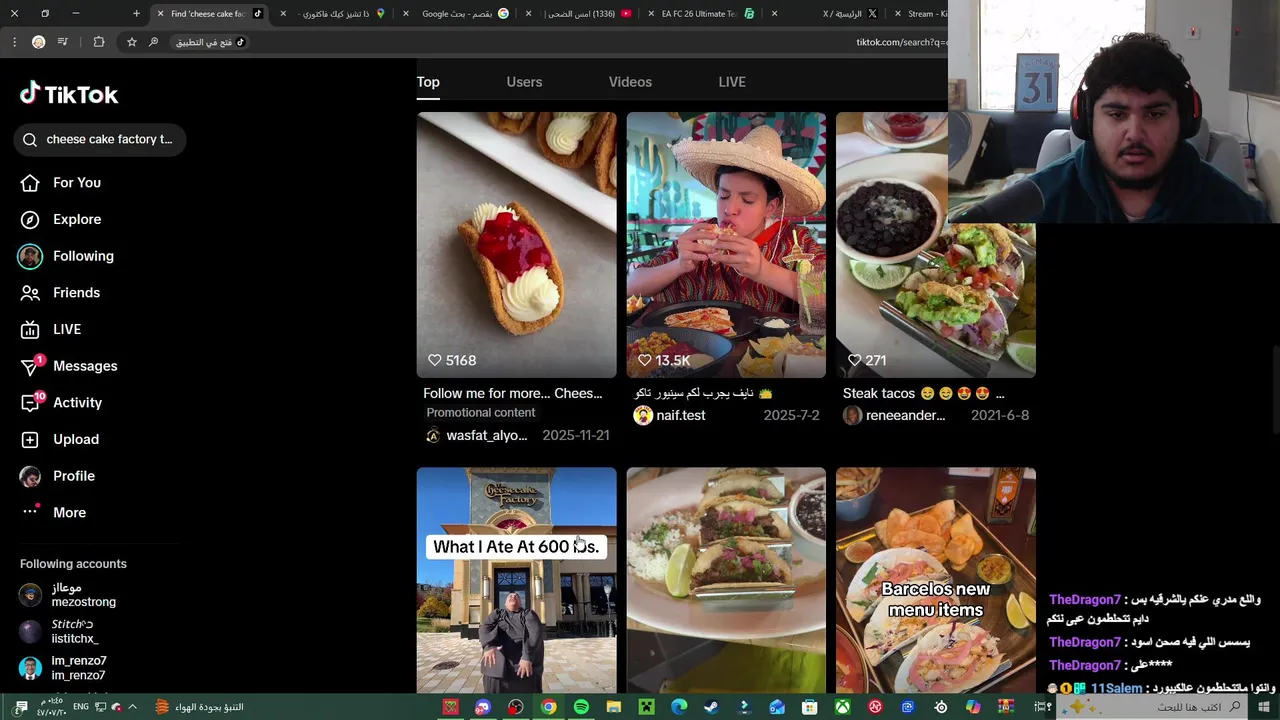Screen dimensions: 1280x720
Task: Open Chrome from the taskbar
Action: (x=548, y=707)
